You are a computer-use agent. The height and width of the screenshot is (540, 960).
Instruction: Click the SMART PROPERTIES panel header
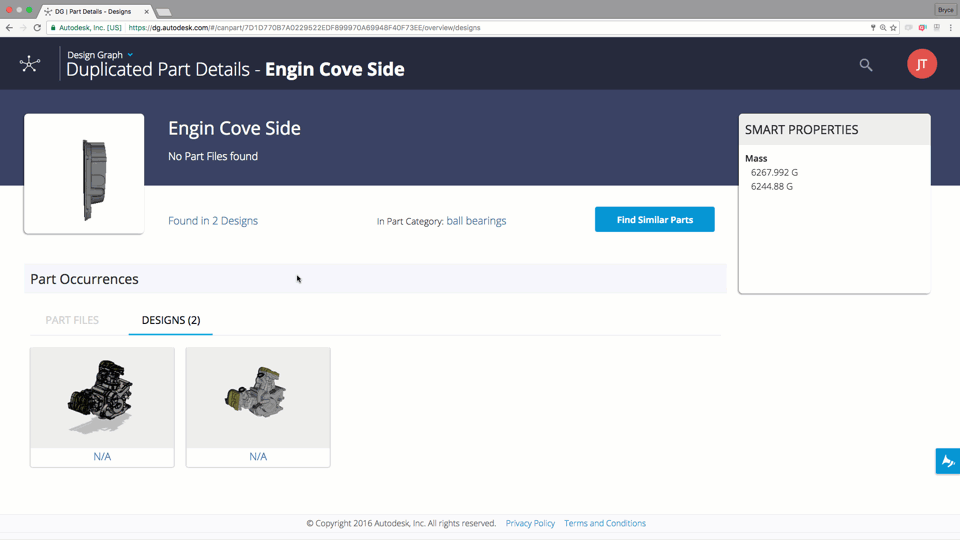click(834, 130)
